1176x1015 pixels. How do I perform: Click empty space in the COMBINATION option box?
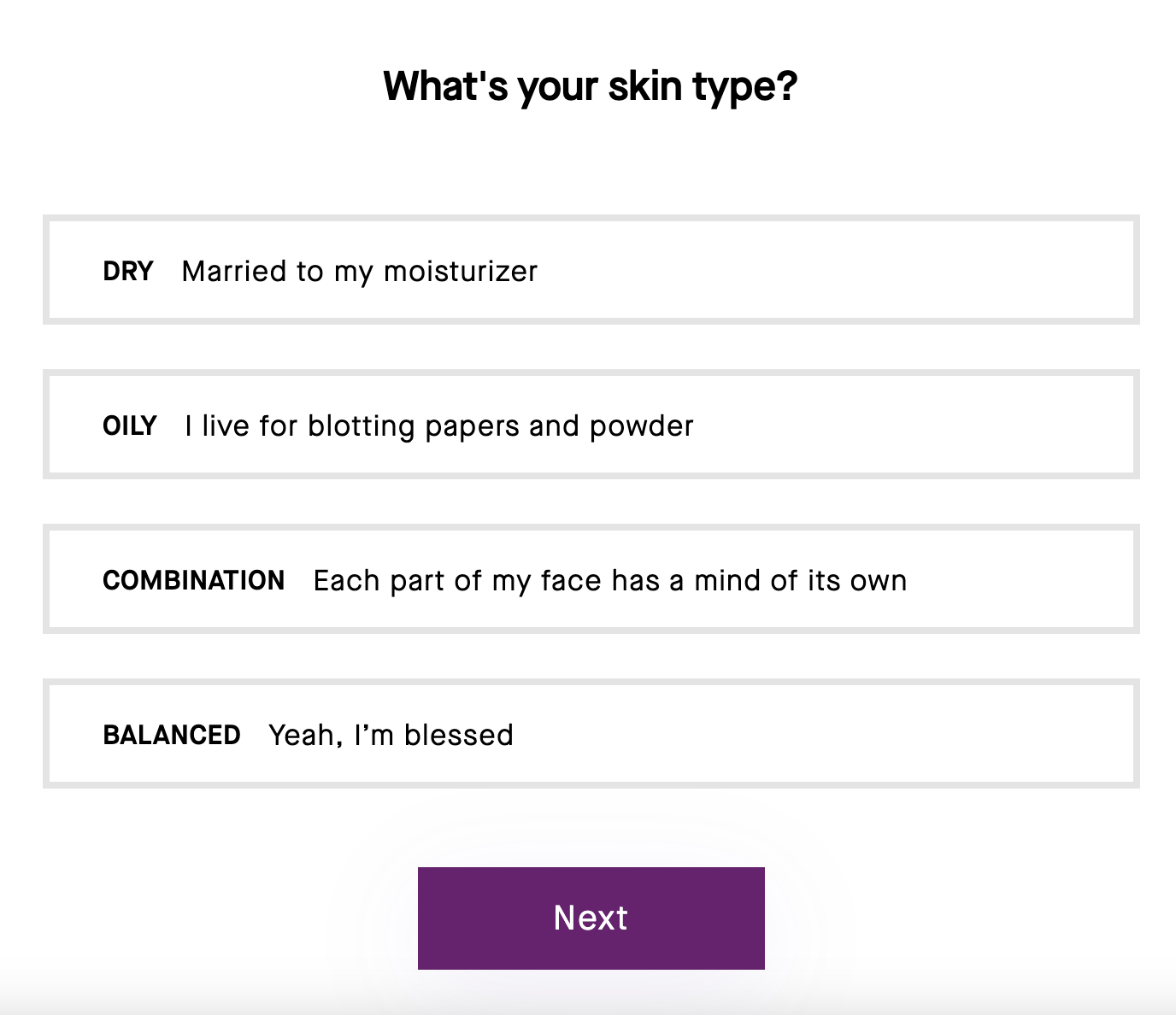click(1026, 581)
